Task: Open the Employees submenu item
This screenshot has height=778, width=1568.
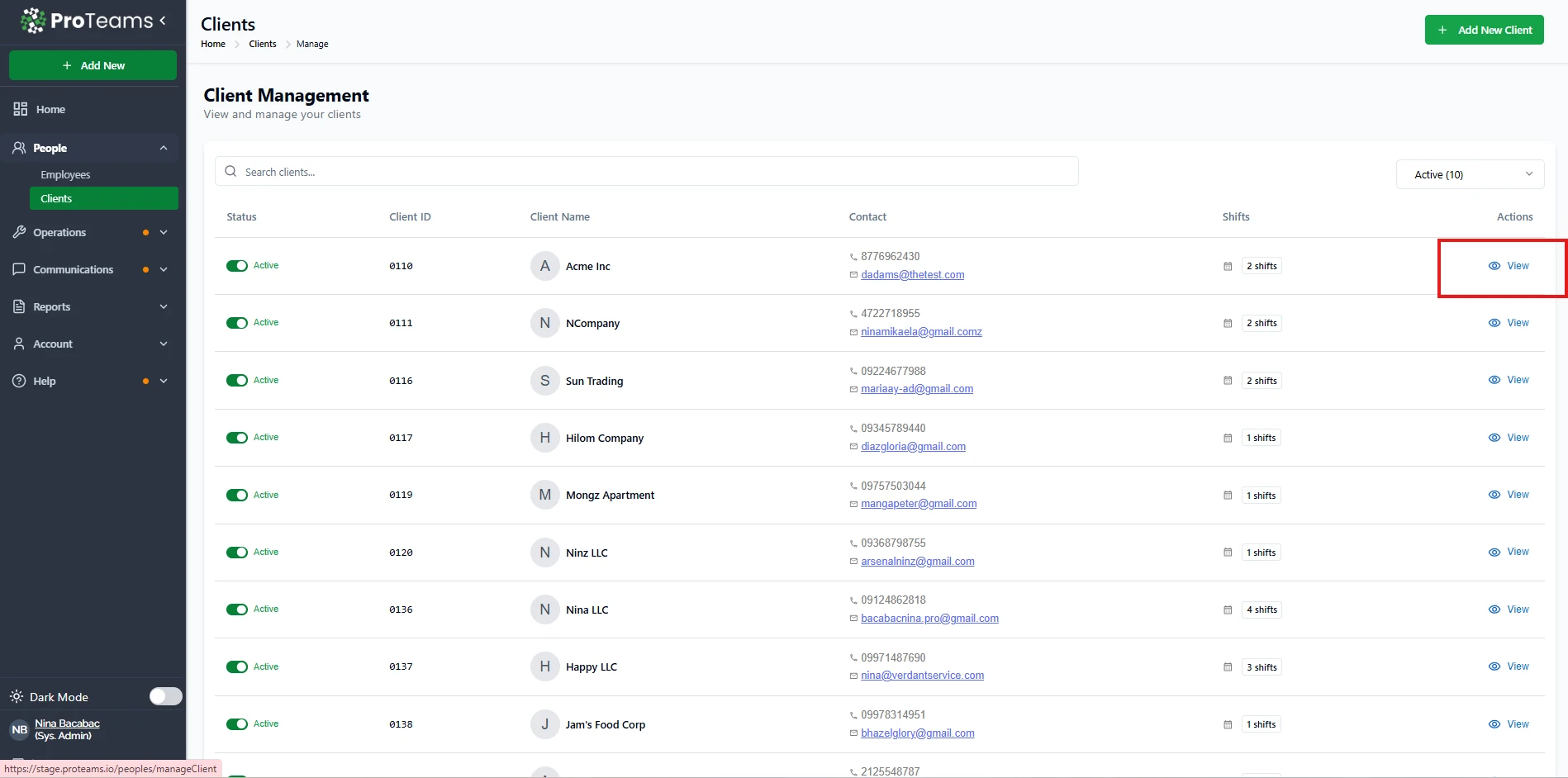Action: coord(65,174)
